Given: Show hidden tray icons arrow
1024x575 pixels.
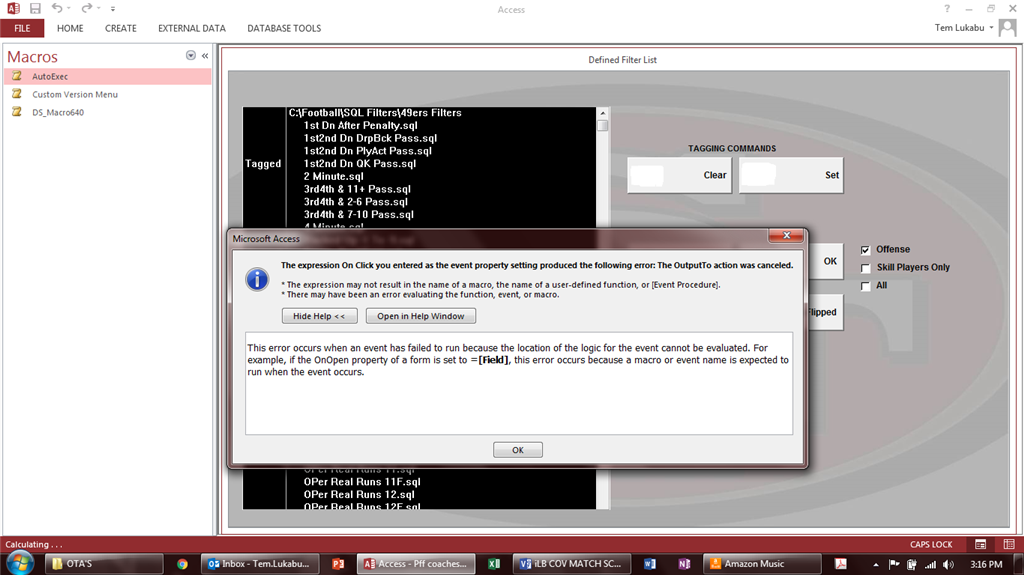Looking at the screenshot, I should coord(876,564).
